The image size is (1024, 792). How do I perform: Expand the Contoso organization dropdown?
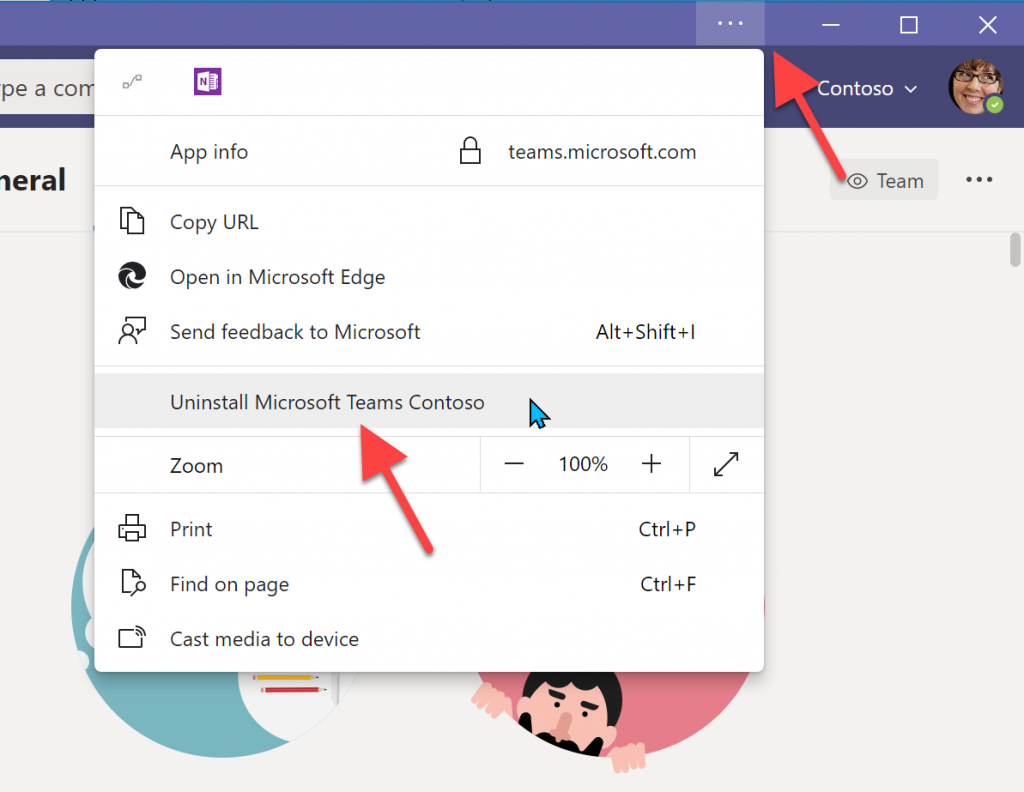867,88
